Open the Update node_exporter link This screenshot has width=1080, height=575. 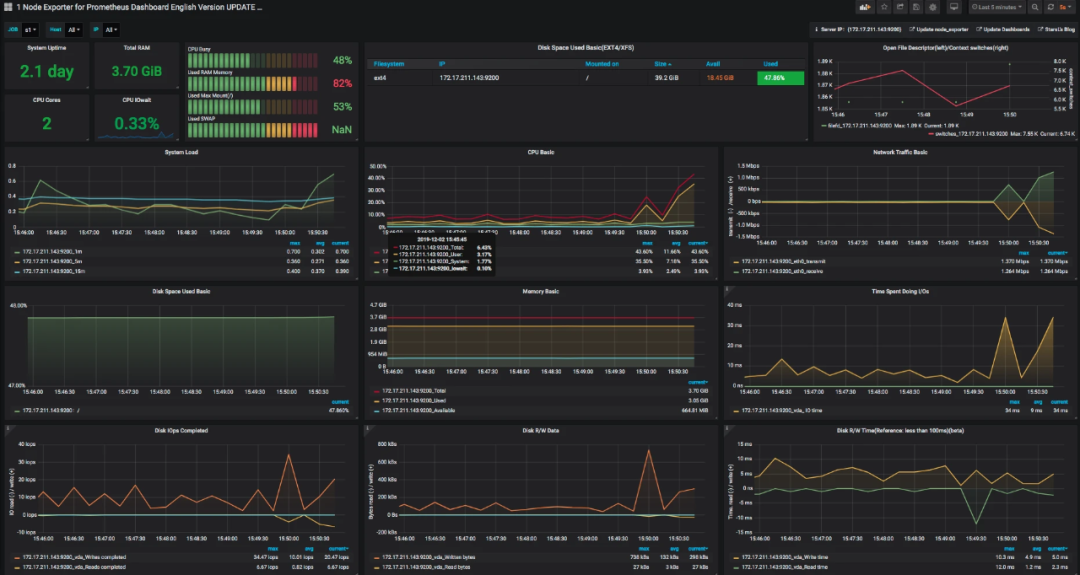(938, 30)
